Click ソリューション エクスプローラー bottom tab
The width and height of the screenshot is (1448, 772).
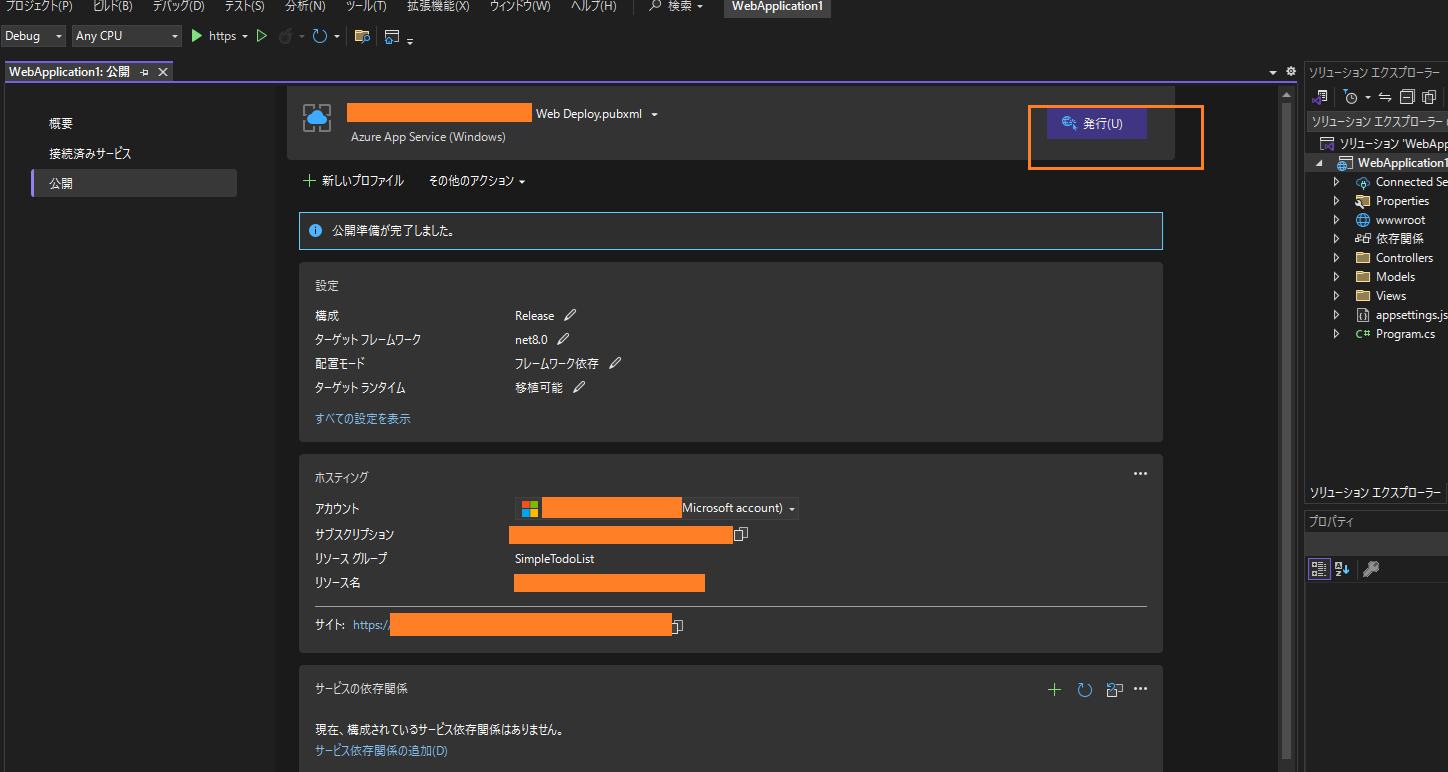1376,492
